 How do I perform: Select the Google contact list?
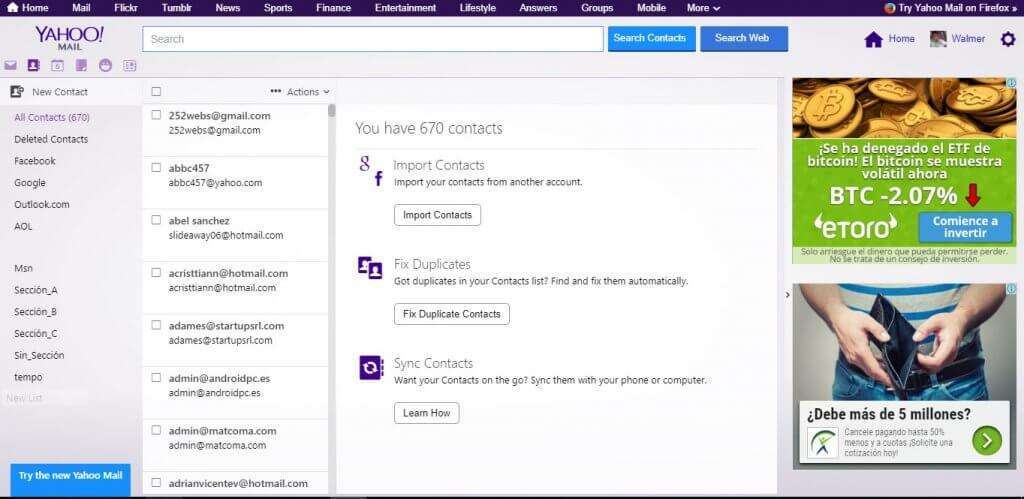coord(30,183)
